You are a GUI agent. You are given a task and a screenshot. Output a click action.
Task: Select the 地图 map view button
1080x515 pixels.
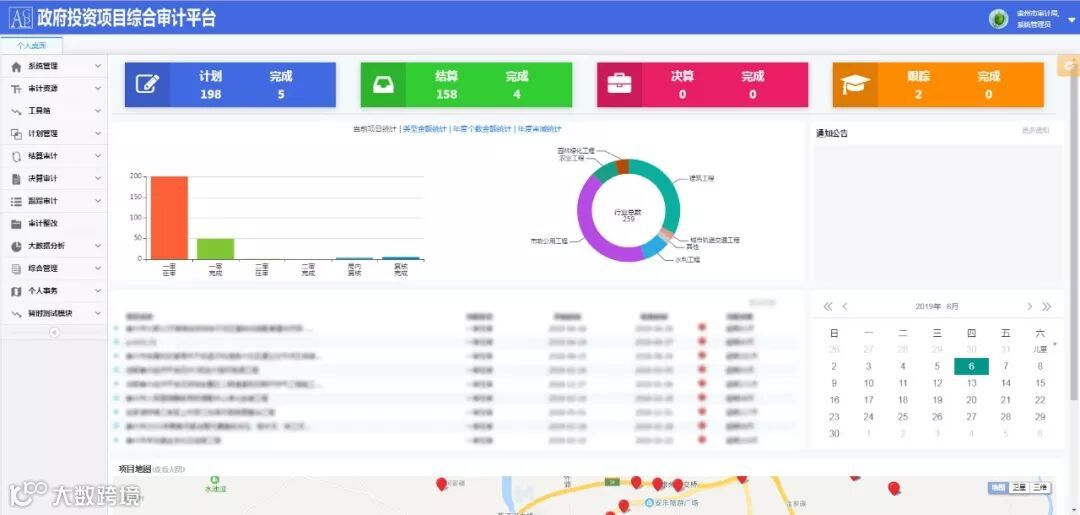pos(997,487)
